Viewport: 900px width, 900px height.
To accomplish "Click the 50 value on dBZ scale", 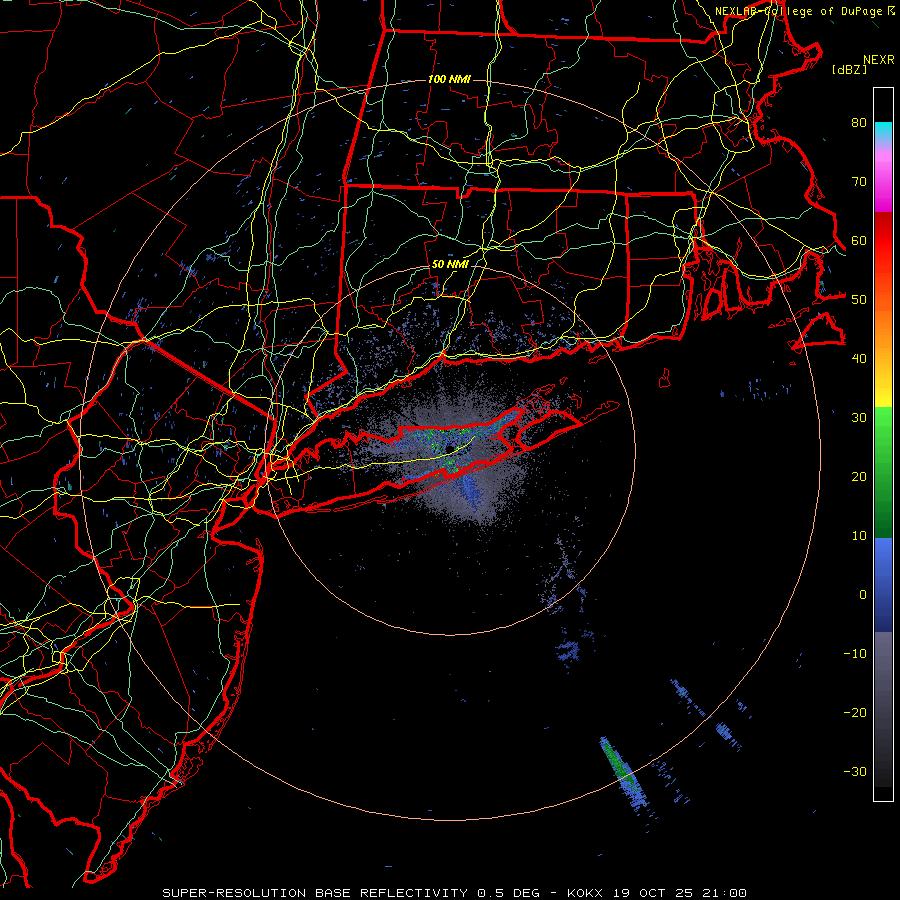I will coord(859,300).
